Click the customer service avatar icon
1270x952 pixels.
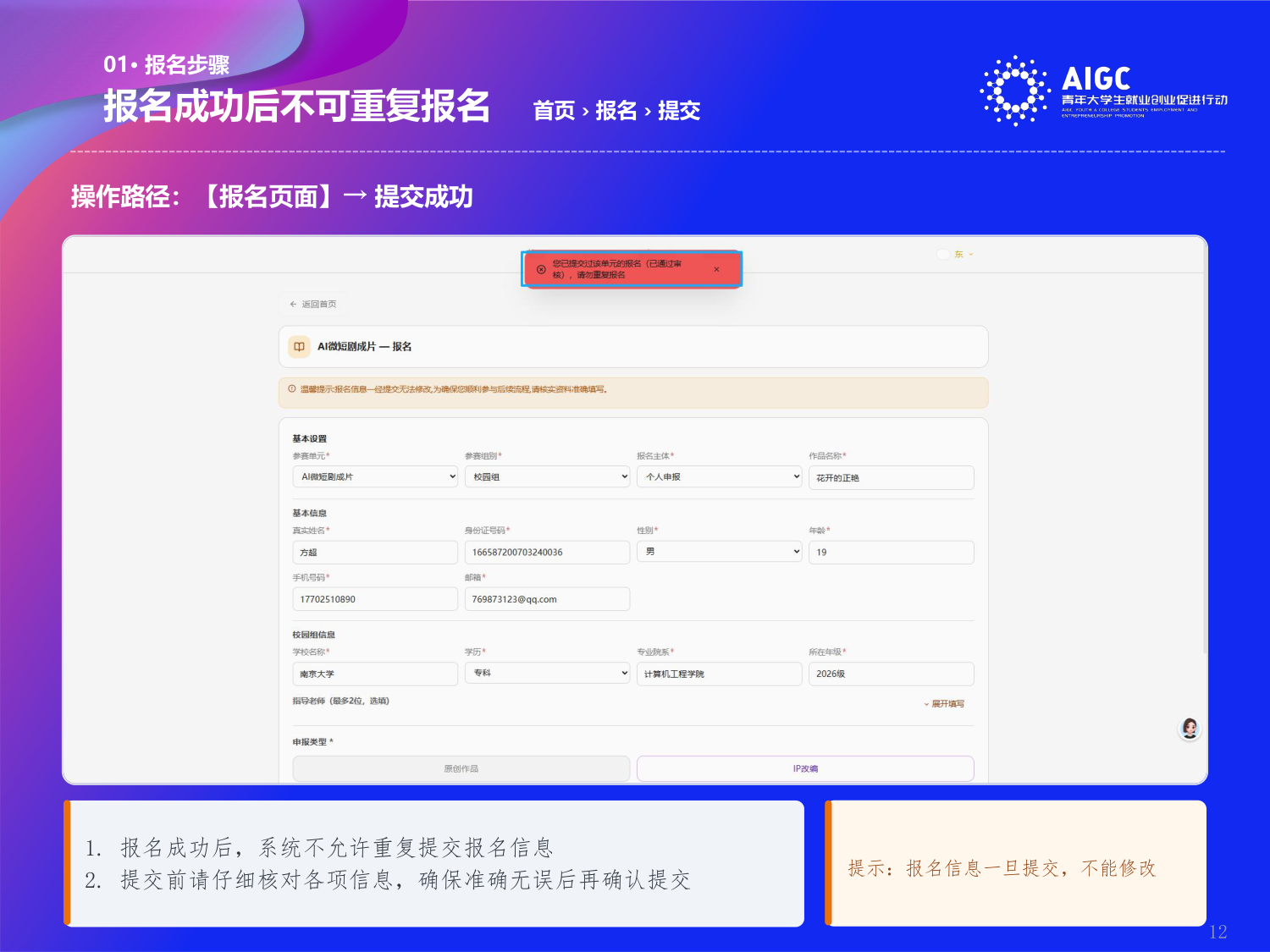[1190, 729]
